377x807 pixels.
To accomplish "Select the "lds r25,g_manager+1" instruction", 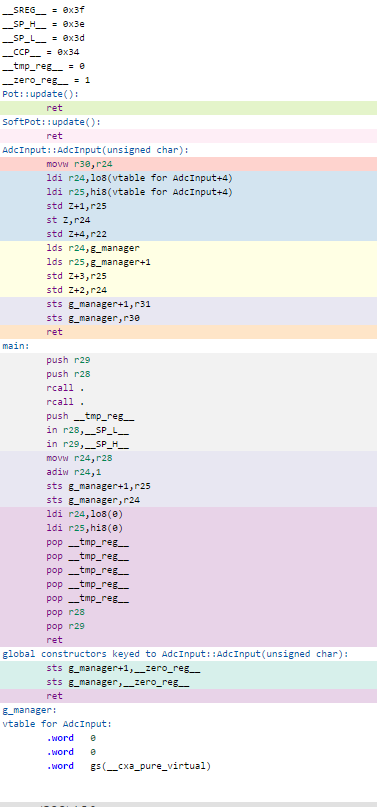I will (98, 262).
